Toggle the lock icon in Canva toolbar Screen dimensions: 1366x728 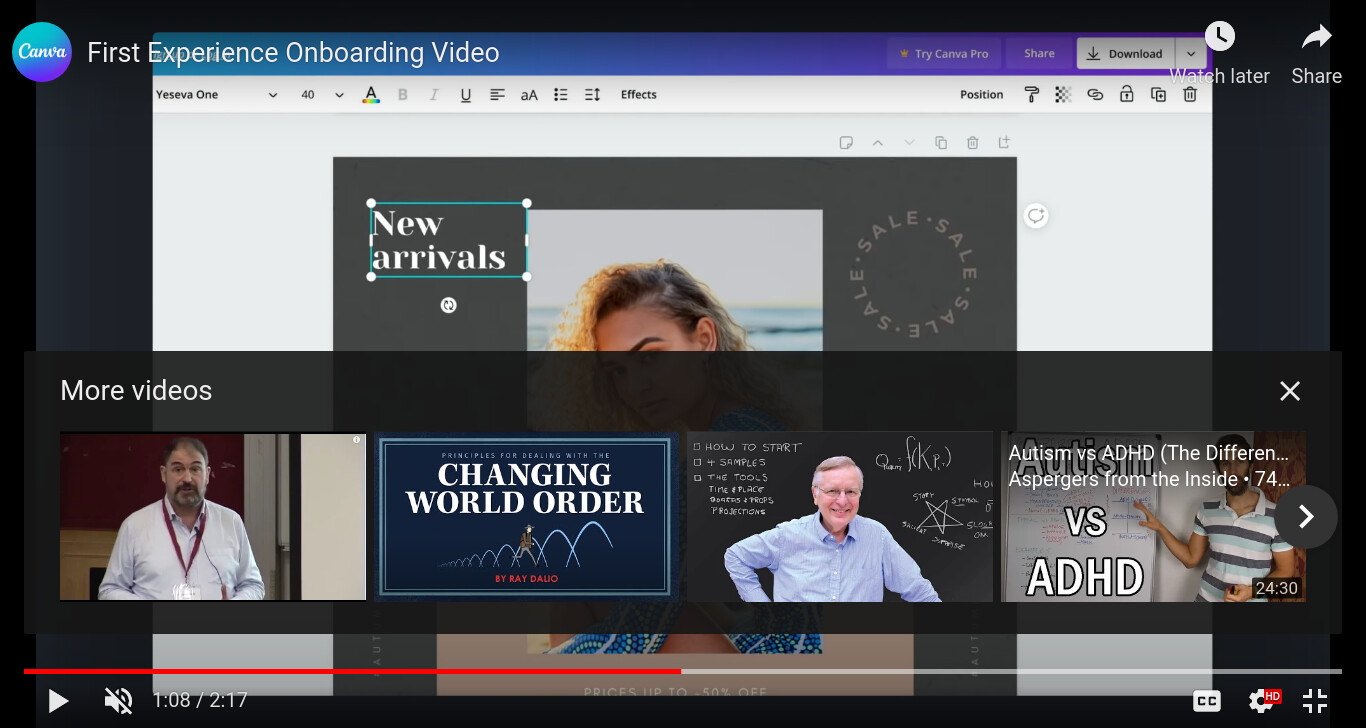1127,95
